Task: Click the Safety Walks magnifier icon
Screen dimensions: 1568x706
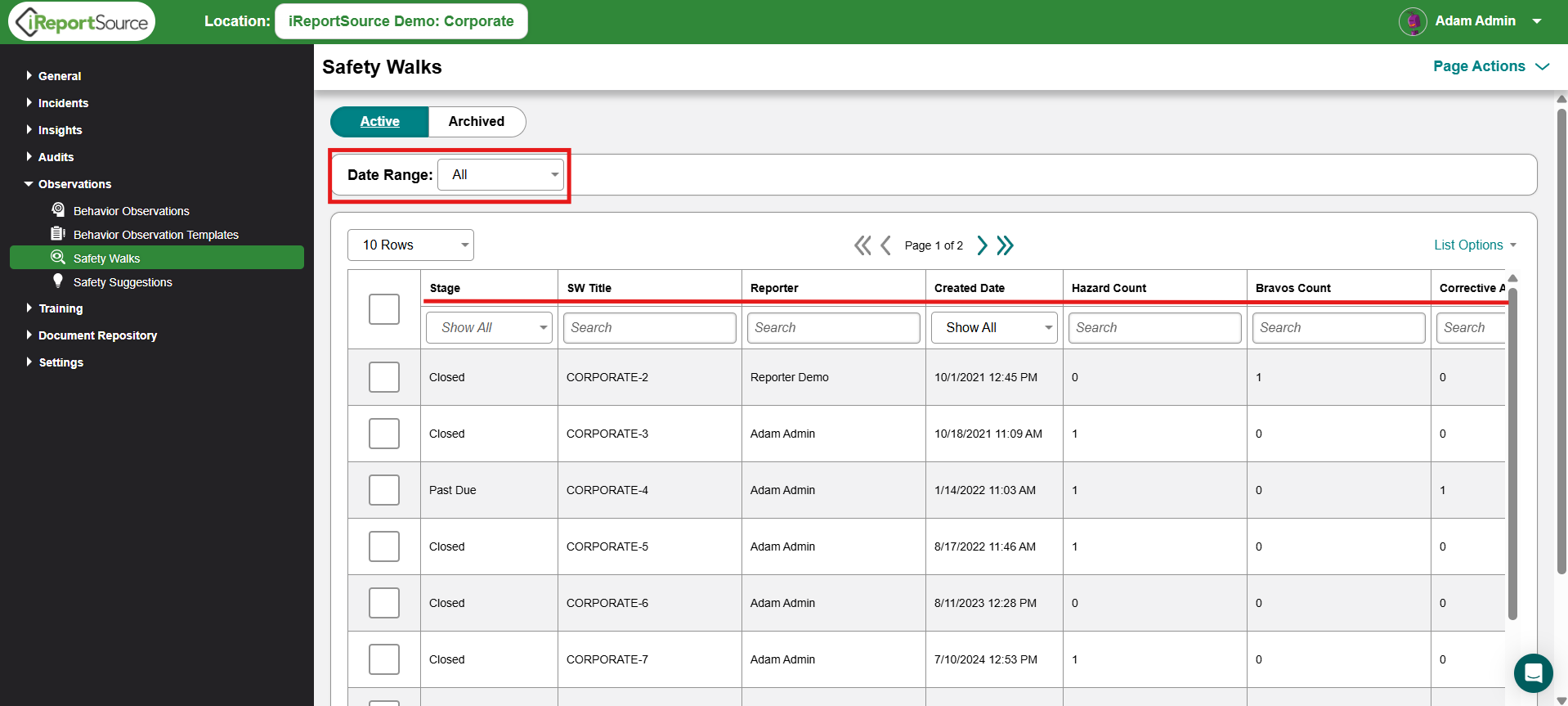Action: (x=58, y=258)
